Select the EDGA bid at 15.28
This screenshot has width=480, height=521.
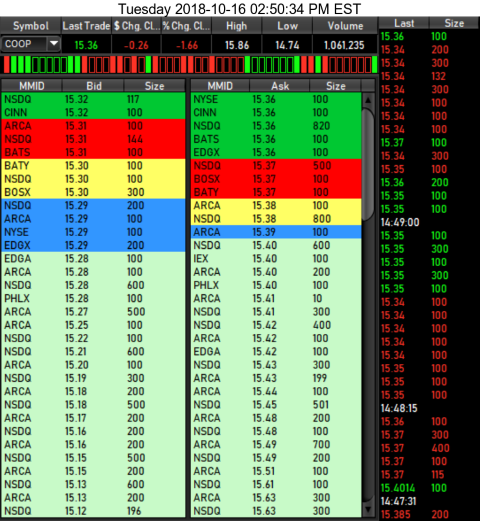click(93, 259)
